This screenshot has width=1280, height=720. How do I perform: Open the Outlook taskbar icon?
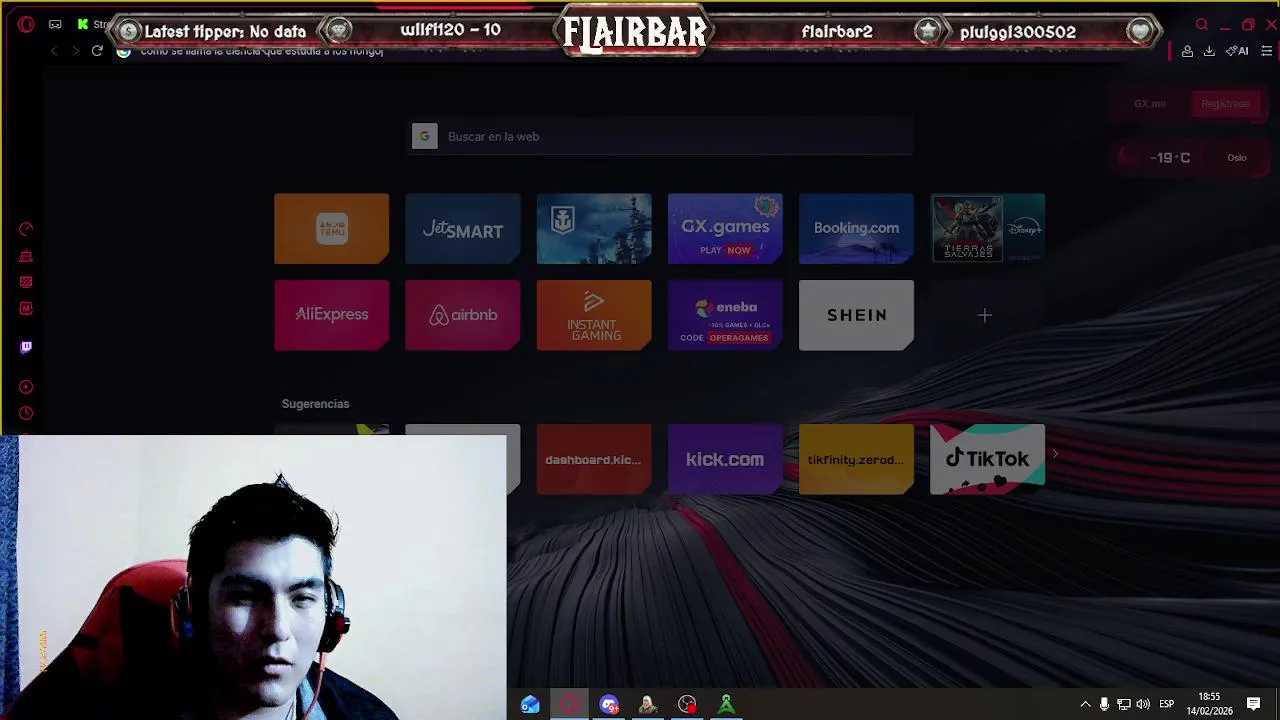pos(530,705)
